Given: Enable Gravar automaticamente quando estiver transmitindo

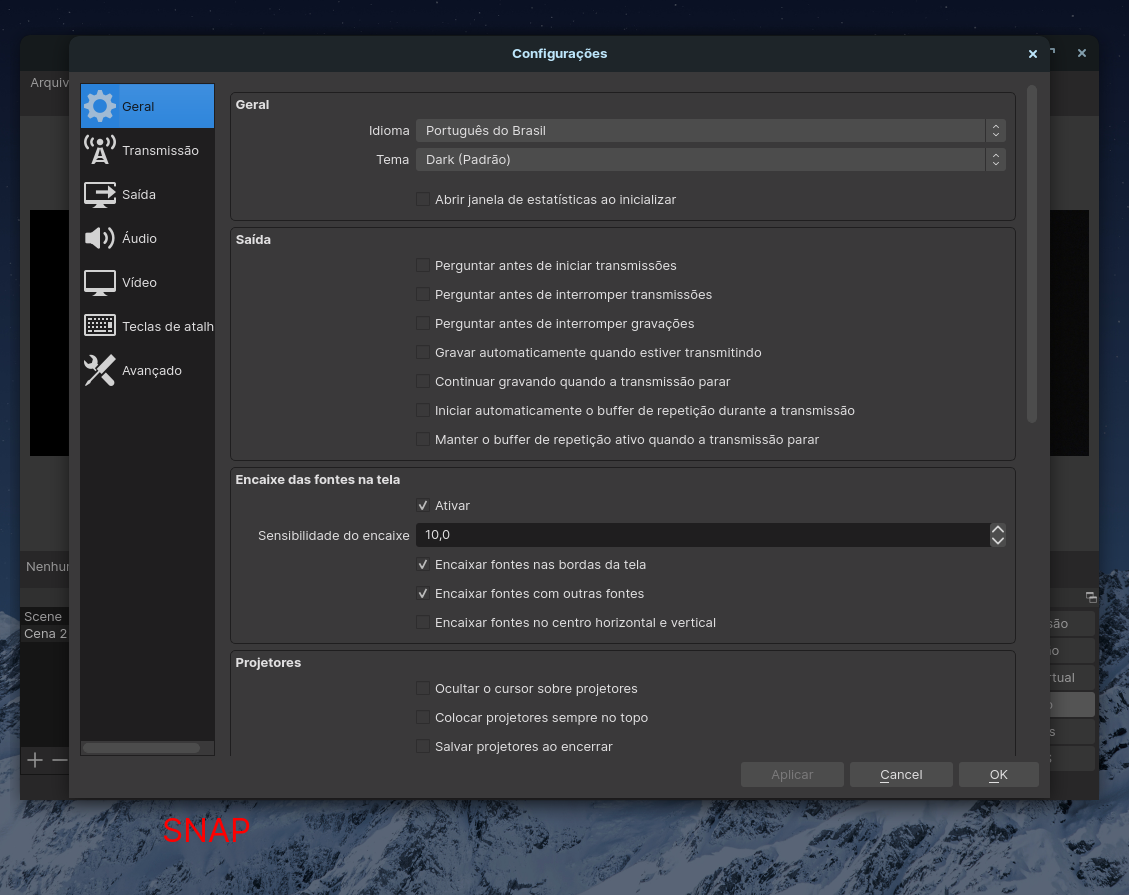Looking at the screenshot, I should point(423,352).
